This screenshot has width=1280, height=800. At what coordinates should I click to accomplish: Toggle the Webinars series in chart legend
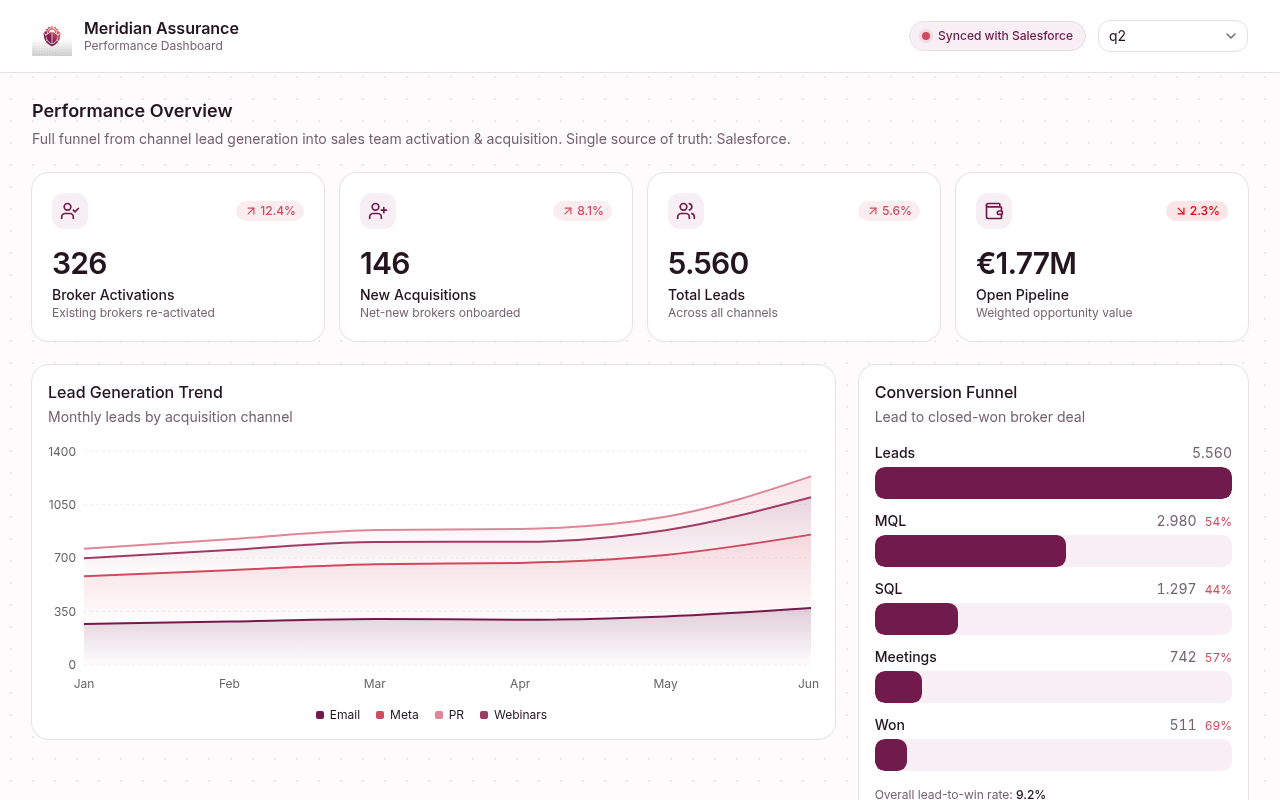(x=513, y=715)
